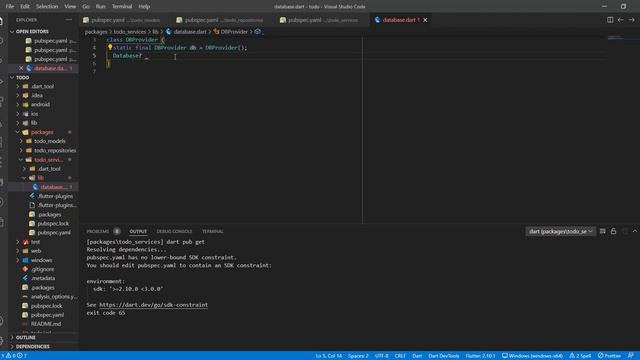Click the 2 Spell warning indicator

pyautogui.click(x=580, y=356)
